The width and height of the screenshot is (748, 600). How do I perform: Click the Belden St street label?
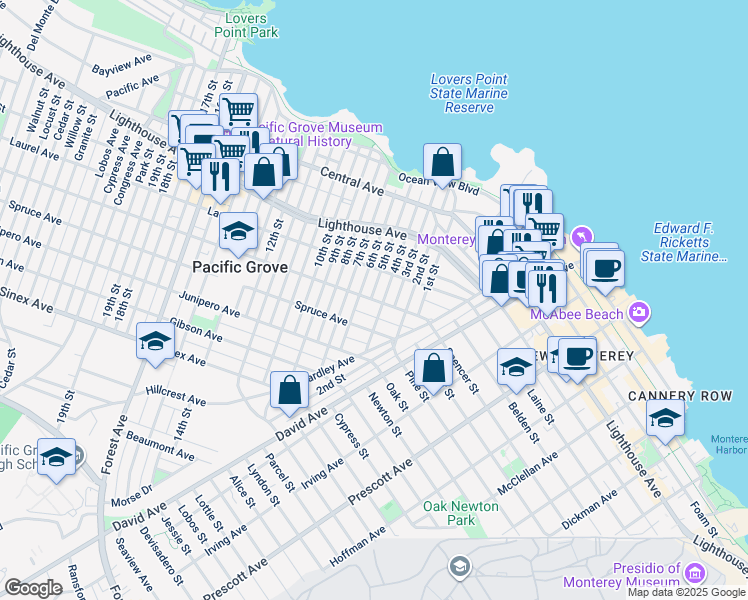pos(524,423)
